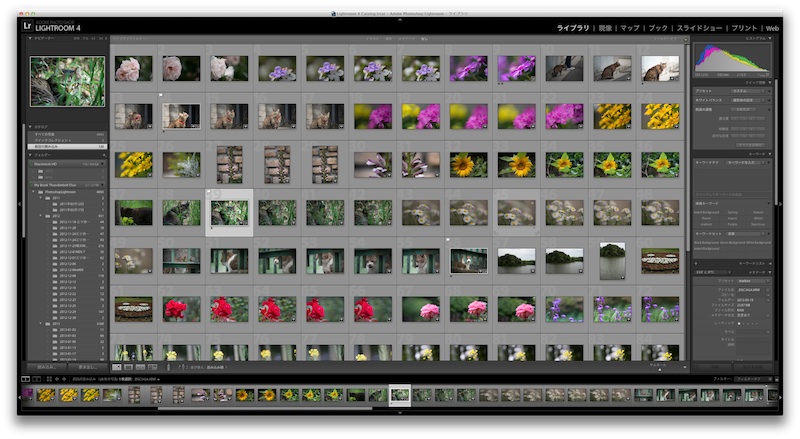Open the toolbar content options dropdown arrow
The image size is (800, 439).
click(685, 367)
